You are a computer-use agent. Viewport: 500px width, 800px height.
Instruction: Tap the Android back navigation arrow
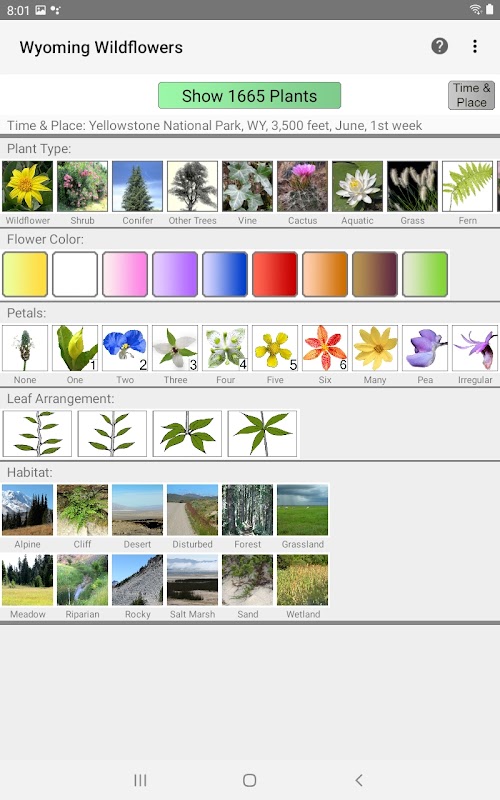pyautogui.click(x=359, y=780)
